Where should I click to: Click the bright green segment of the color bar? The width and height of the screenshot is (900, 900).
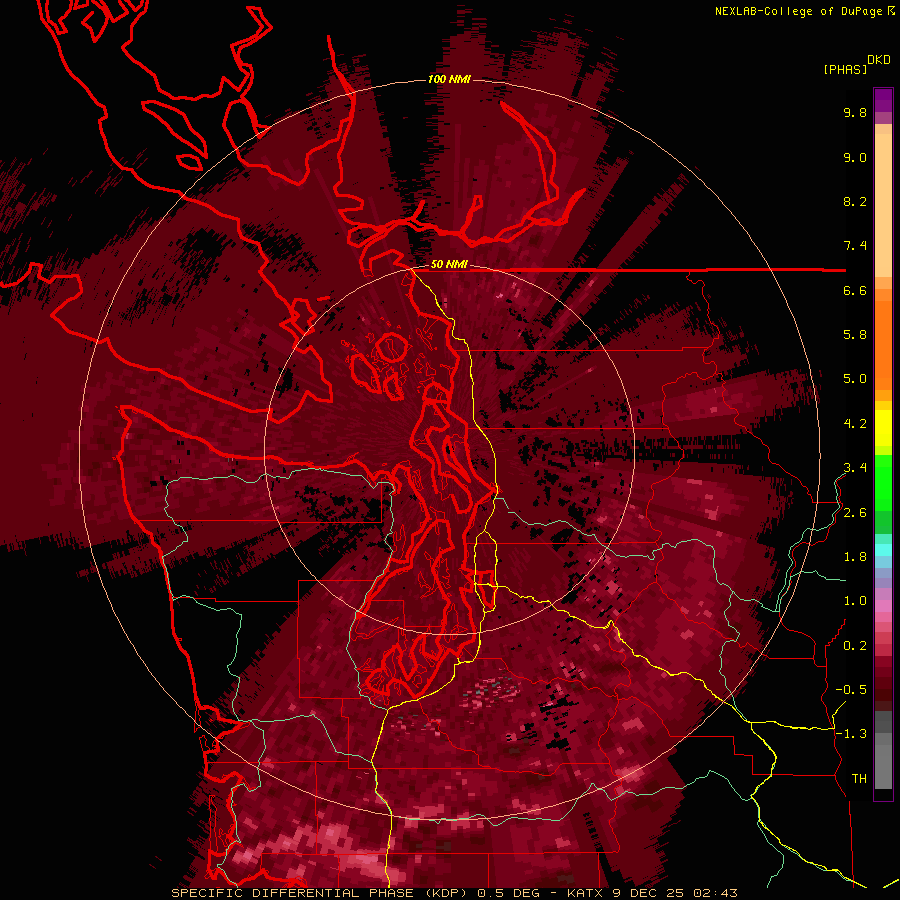click(x=883, y=483)
